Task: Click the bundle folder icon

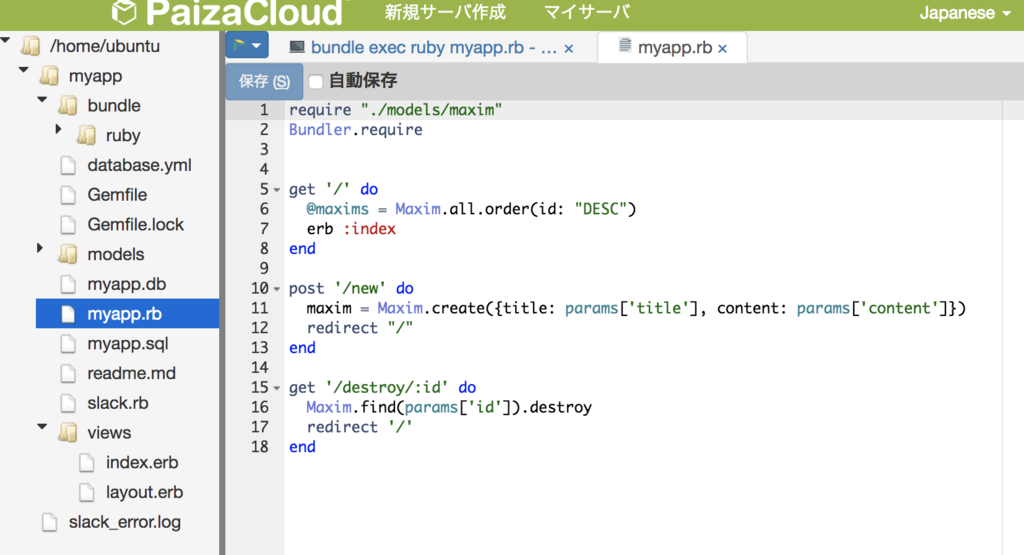Action: (x=68, y=106)
